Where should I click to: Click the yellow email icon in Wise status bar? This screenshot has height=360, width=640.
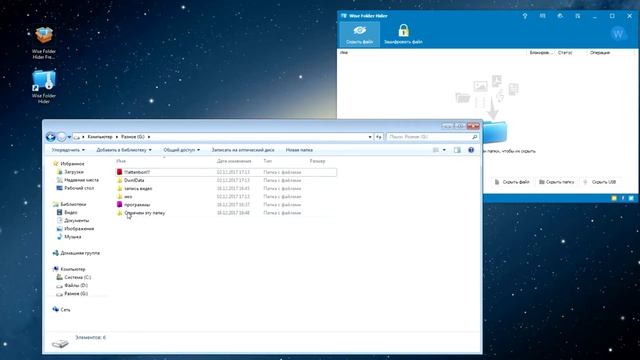pyautogui.click(x=614, y=198)
